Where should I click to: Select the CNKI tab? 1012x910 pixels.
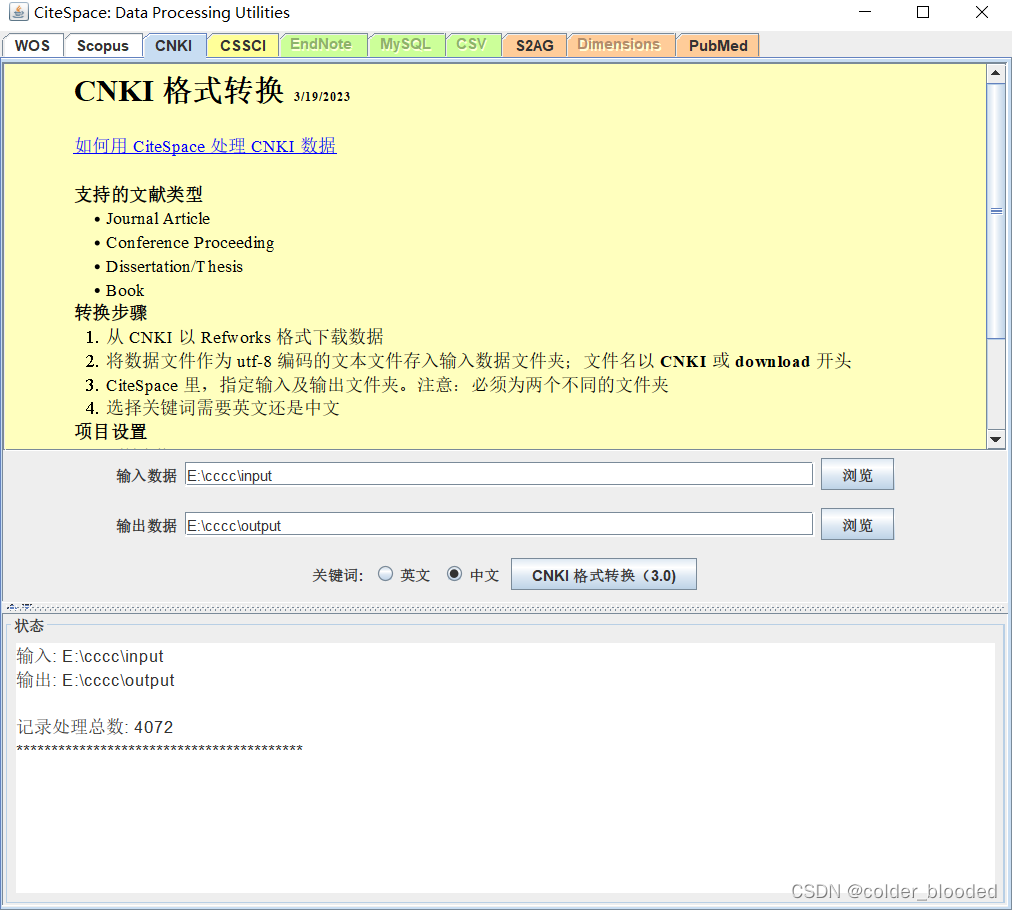pos(174,45)
